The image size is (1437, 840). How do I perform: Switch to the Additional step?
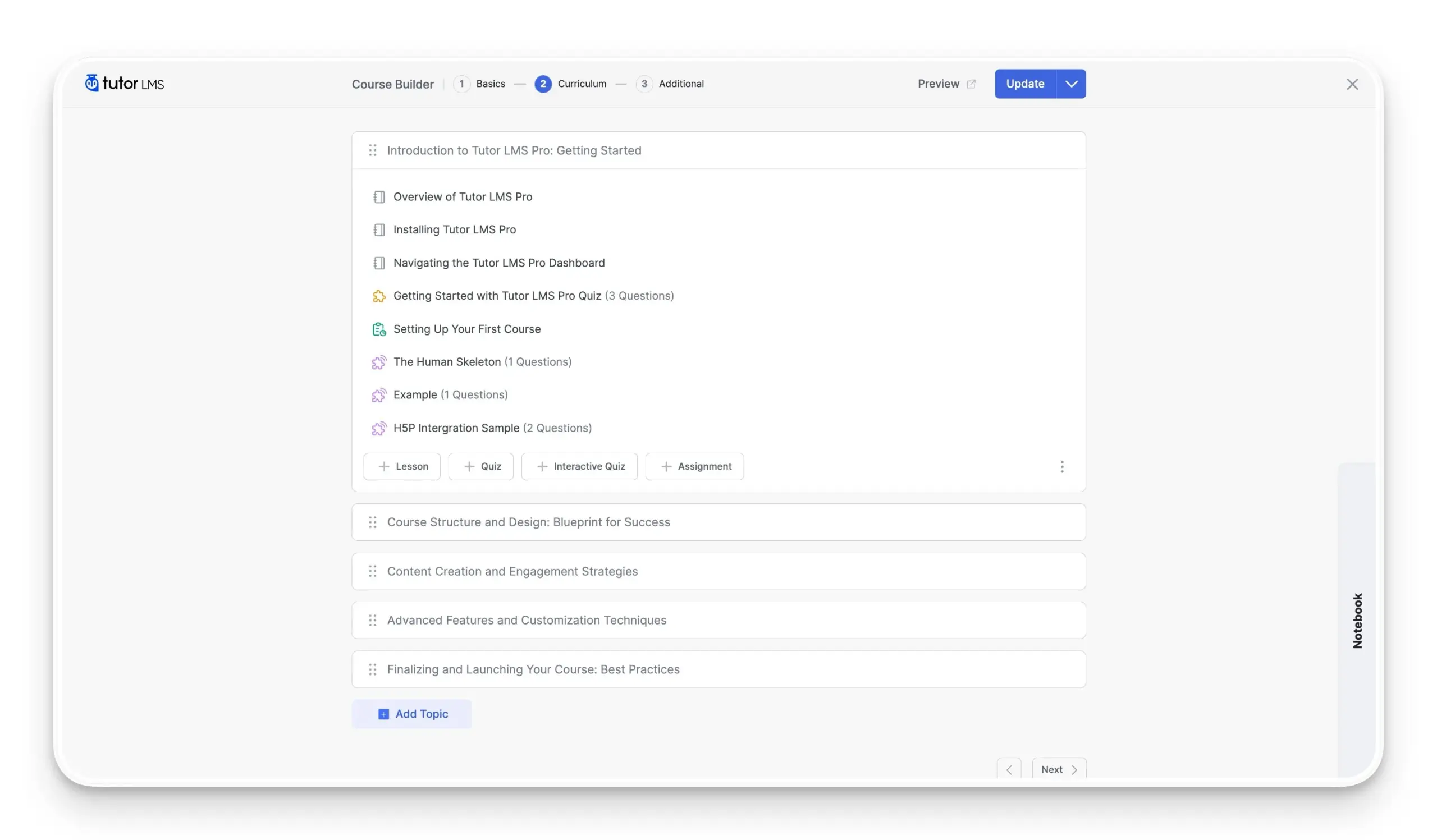click(x=670, y=84)
